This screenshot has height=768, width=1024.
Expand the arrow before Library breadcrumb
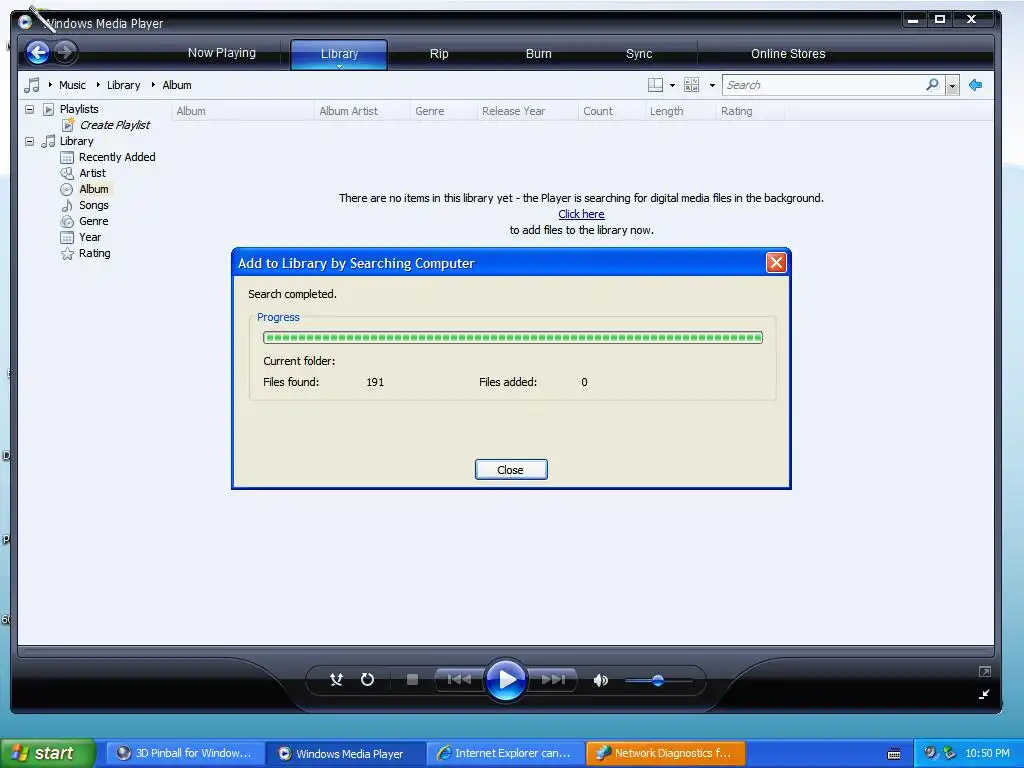click(x=98, y=84)
